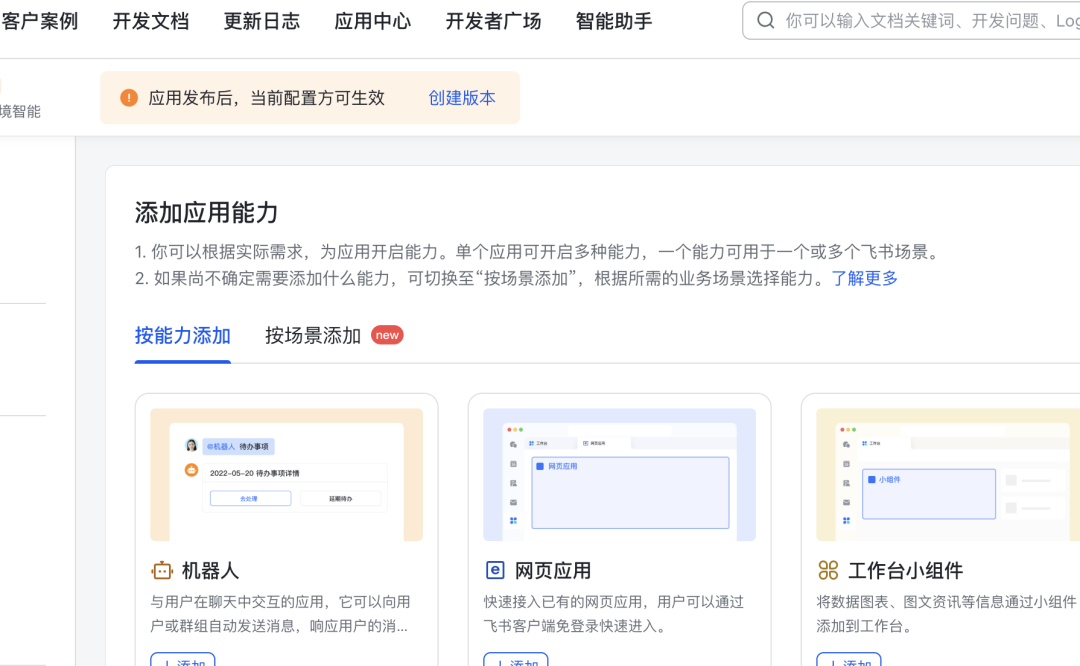Click the 机器人 card preview image
Image resolution: width=1080 pixels, height=666 pixels.
coord(286,473)
